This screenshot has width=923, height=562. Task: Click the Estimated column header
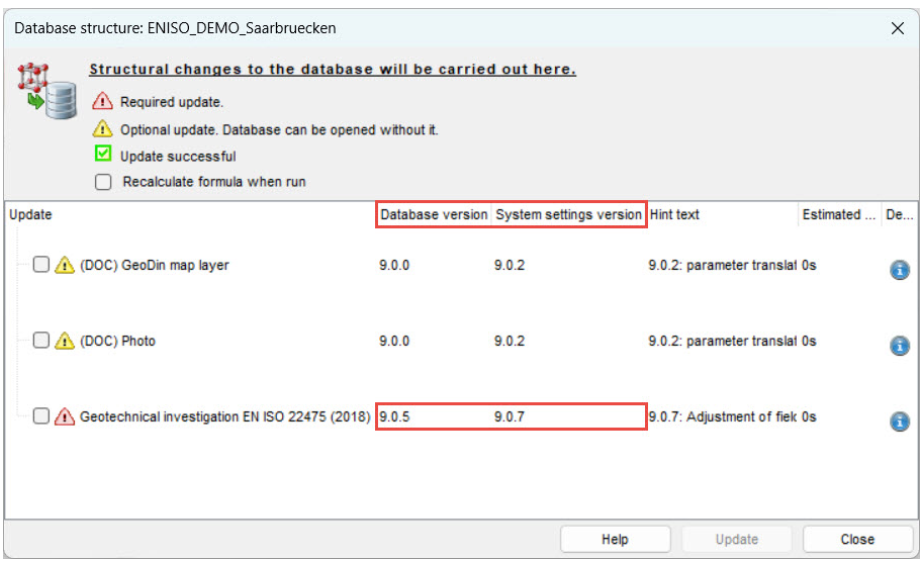[836, 215]
